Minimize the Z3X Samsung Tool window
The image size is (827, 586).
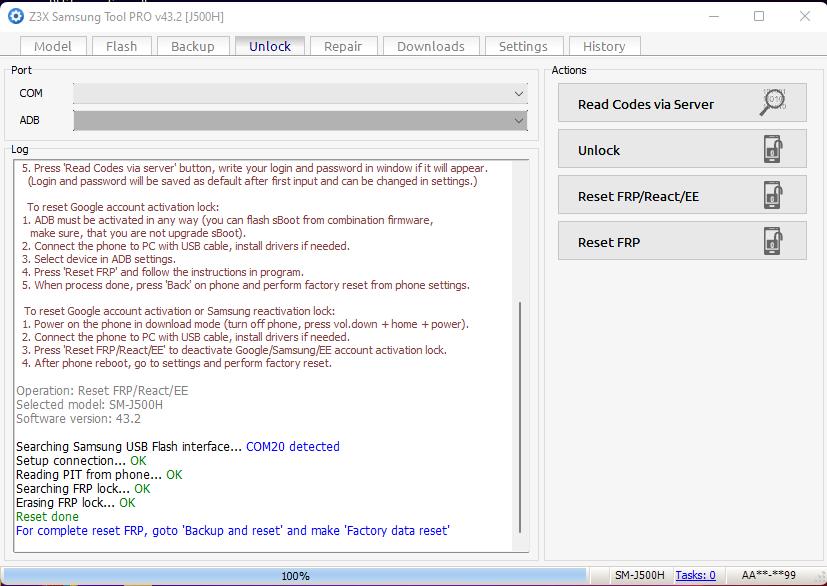[x=714, y=16]
